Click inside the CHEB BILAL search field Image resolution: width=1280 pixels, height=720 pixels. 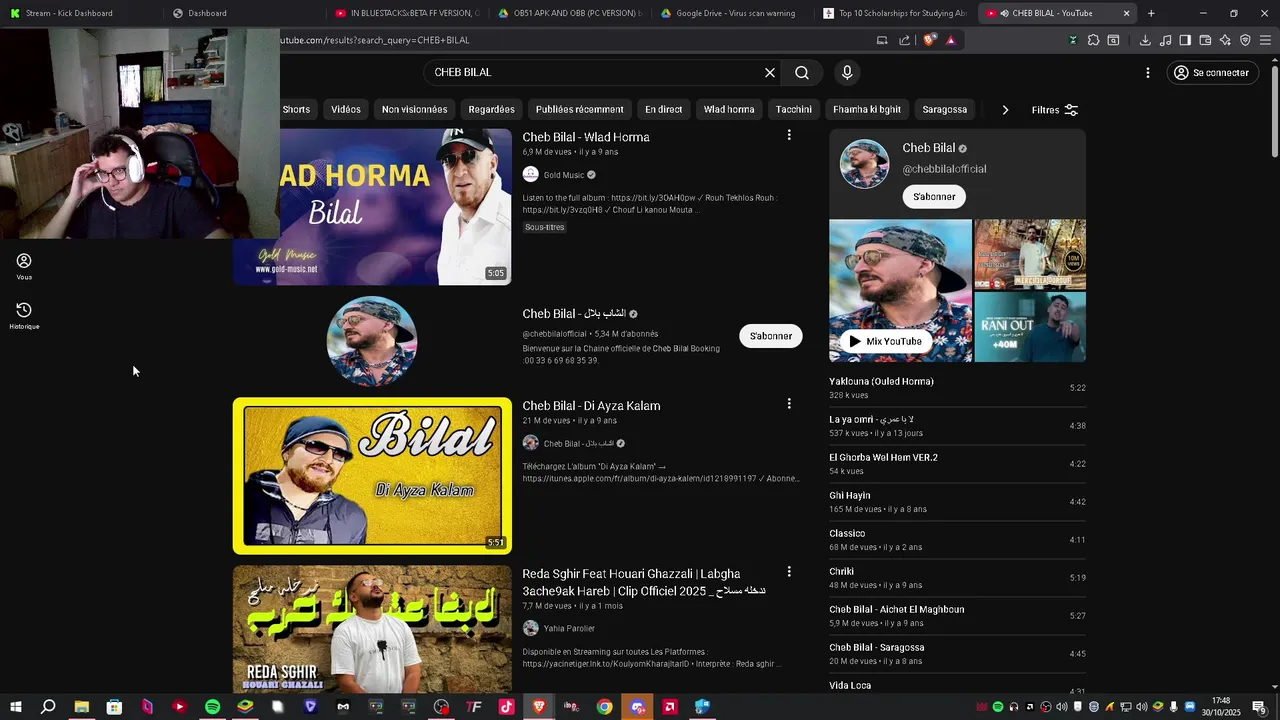pyautogui.click(x=595, y=73)
